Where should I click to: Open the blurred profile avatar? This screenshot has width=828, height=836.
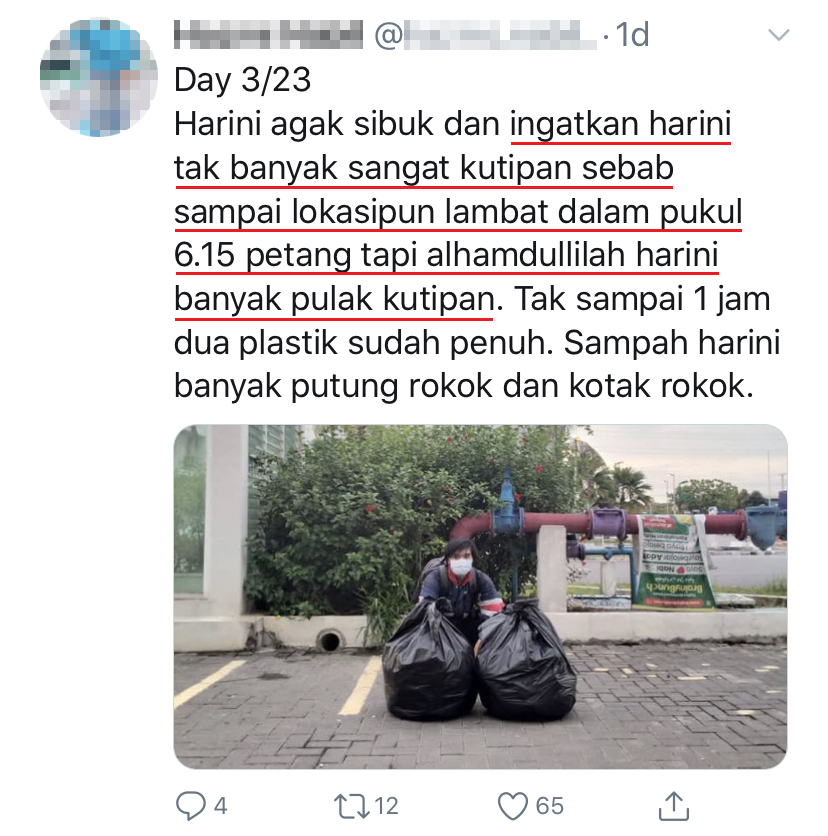[98, 77]
